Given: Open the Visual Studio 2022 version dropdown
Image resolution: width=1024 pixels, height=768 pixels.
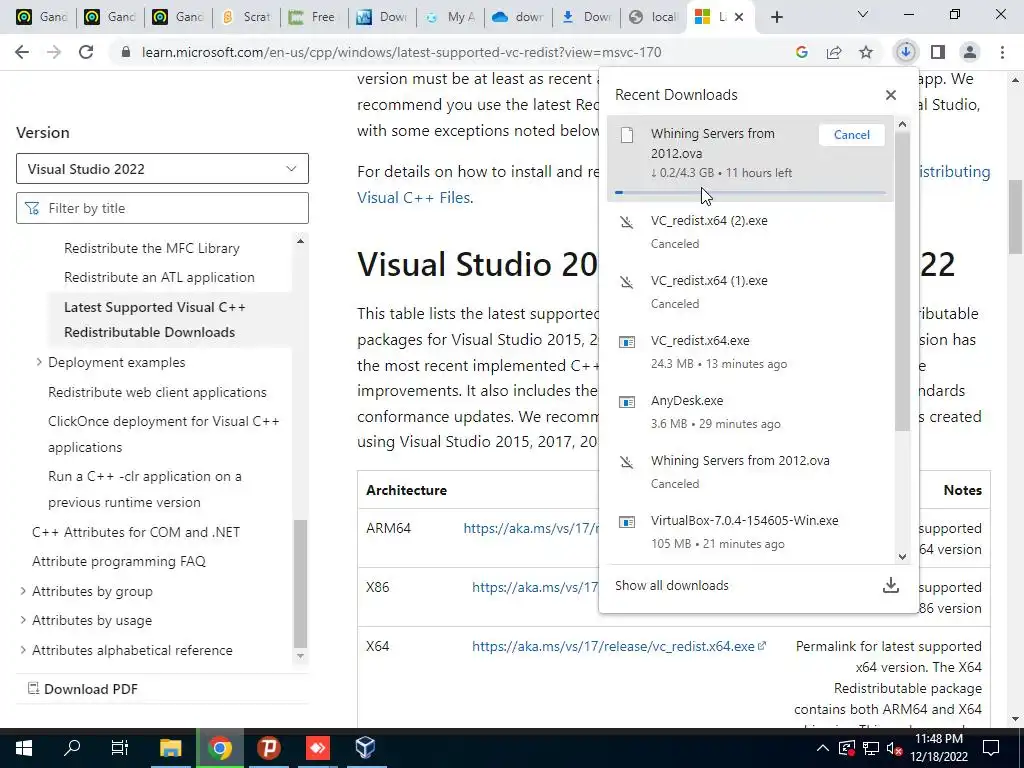Looking at the screenshot, I should tap(162, 168).
